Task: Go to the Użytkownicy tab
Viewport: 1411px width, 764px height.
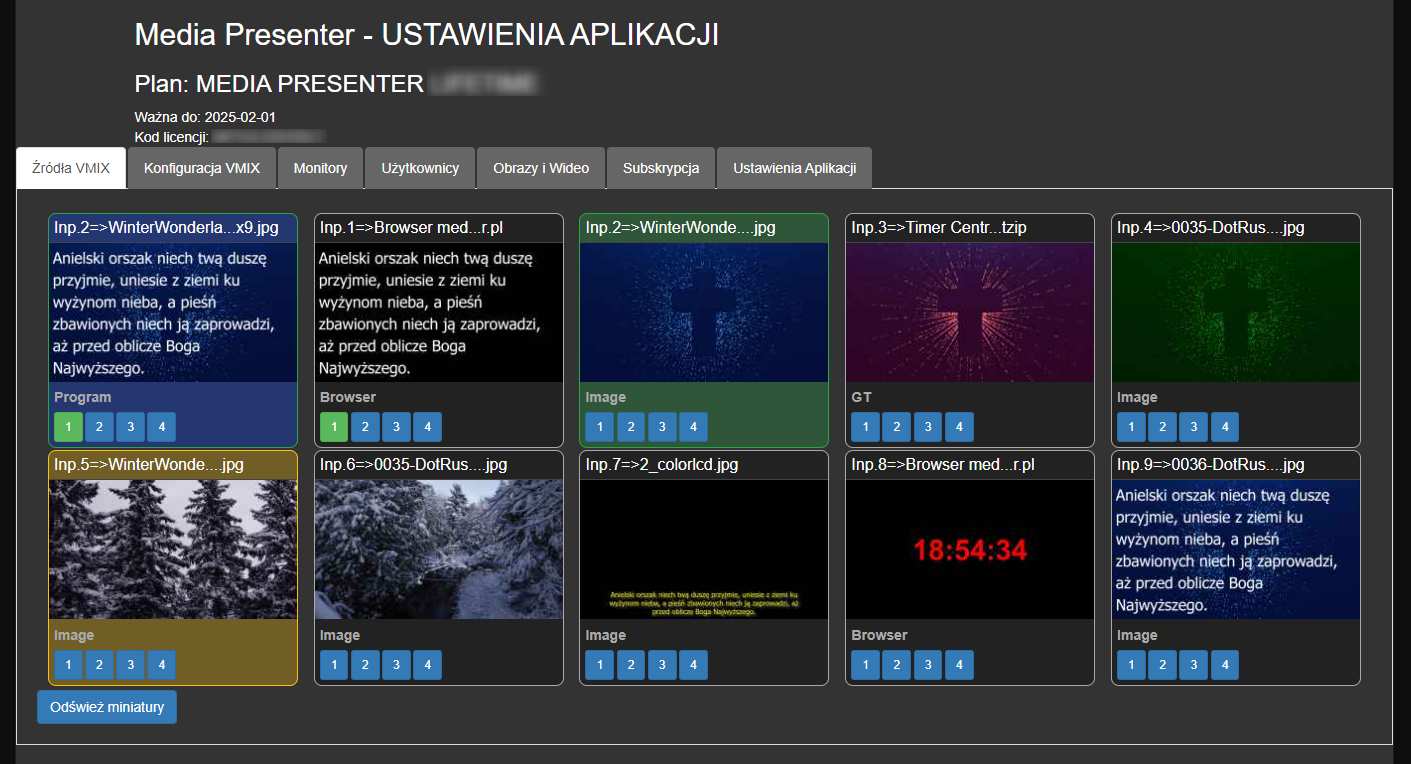Action: pyautogui.click(x=420, y=168)
